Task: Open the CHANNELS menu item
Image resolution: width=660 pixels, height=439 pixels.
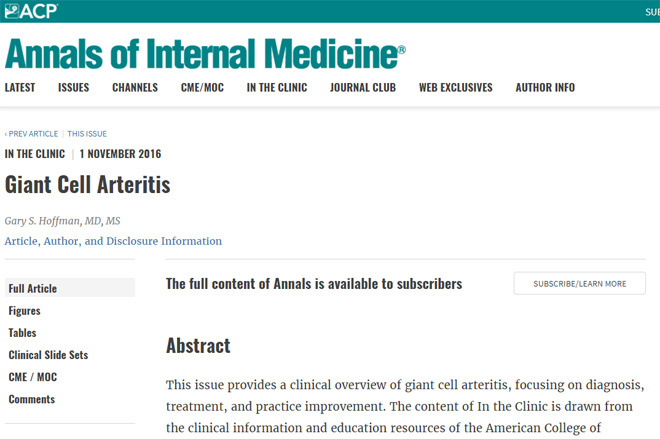Action: pyautogui.click(x=135, y=88)
